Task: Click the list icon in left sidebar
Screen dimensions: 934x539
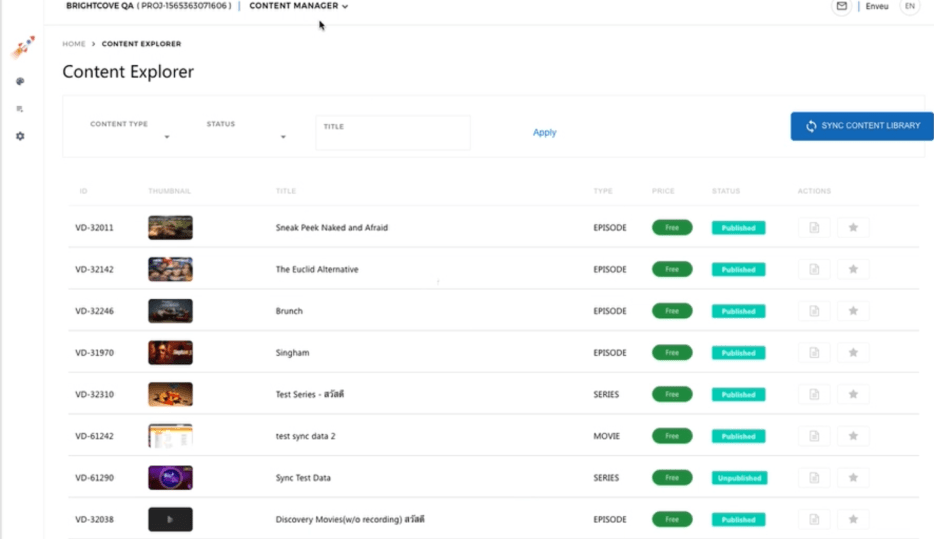Action: [20, 109]
